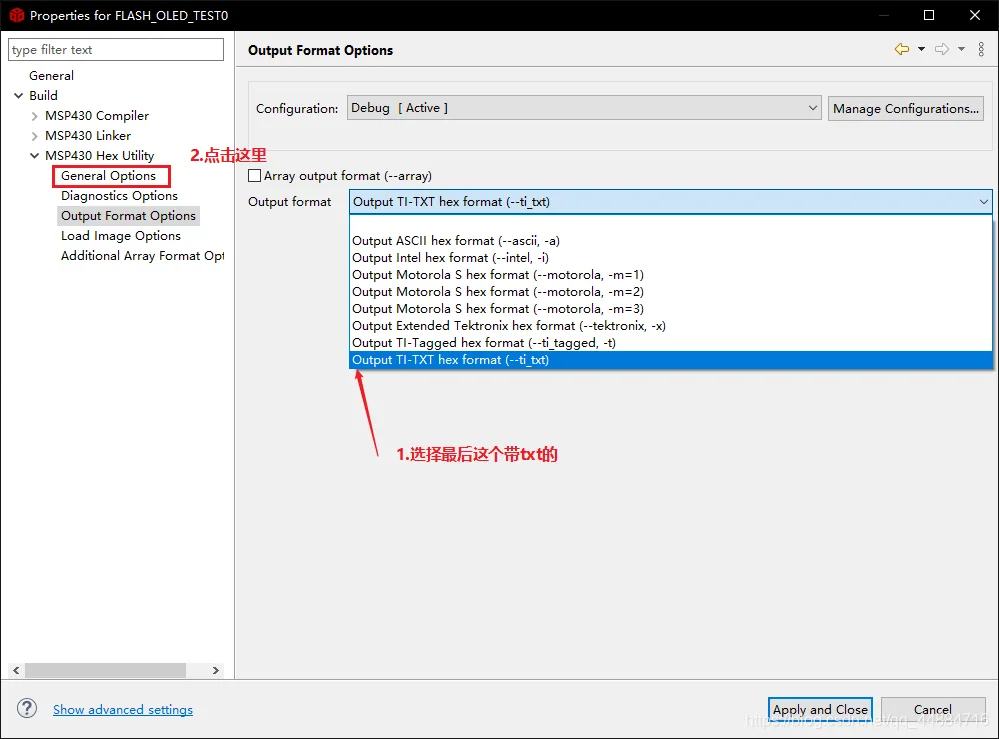This screenshot has height=739, width=999.
Task: Click the help question mark icon
Action: [x=27, y=708]
